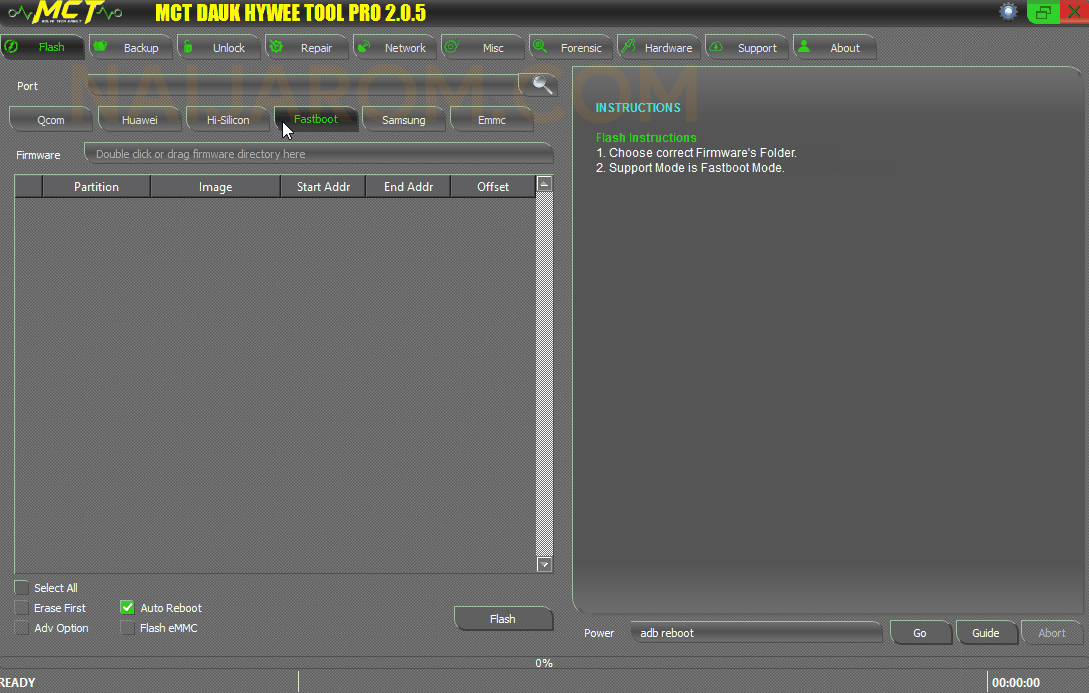Select the Emmc flash mode
Screen dimensions: 1089x693
click(492, 119)
